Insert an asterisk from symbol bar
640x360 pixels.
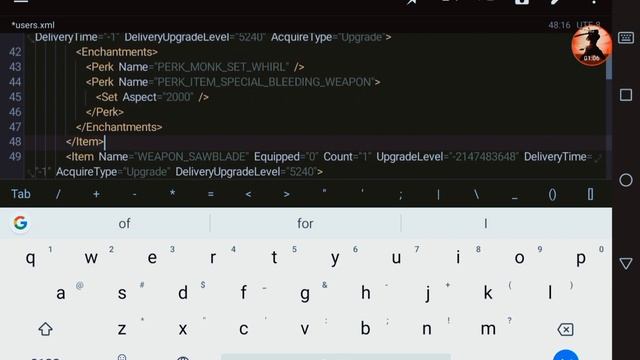click(173, 193)
